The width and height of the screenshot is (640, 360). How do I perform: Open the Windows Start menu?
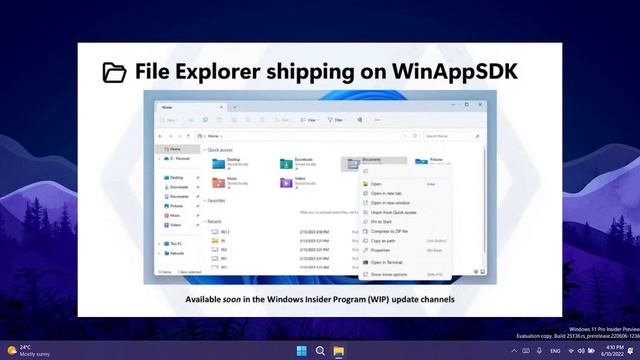tap(302, 351)
